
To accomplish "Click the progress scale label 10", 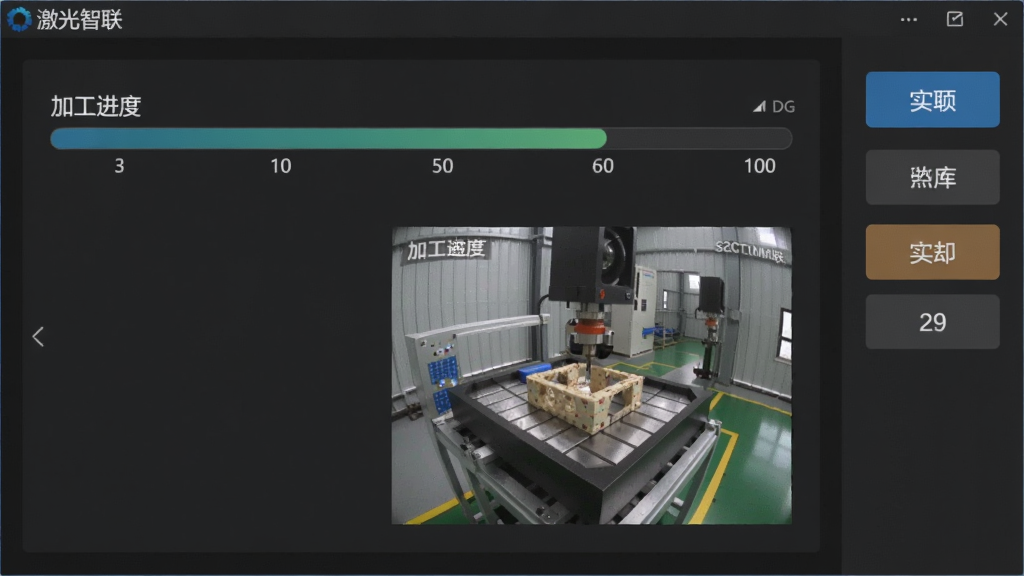I will coord(281,166).
